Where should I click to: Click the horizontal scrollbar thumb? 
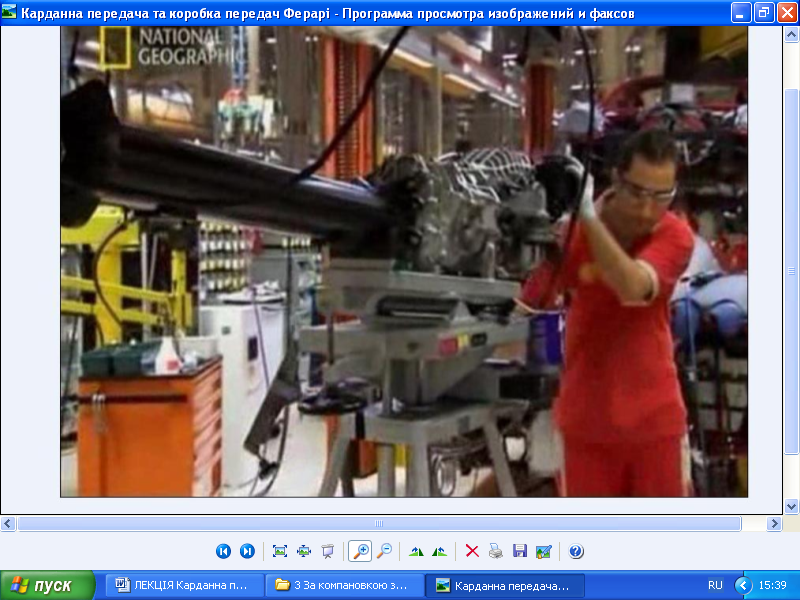pyautogui.click(x=379, y=523)
